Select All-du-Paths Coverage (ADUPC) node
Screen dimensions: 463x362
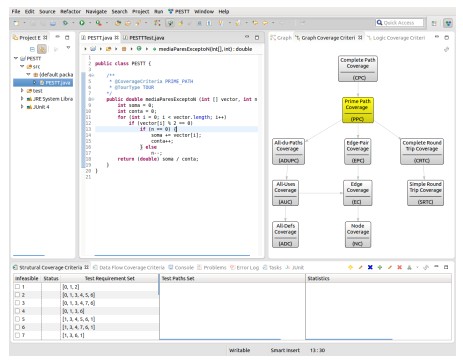point(288,152)
